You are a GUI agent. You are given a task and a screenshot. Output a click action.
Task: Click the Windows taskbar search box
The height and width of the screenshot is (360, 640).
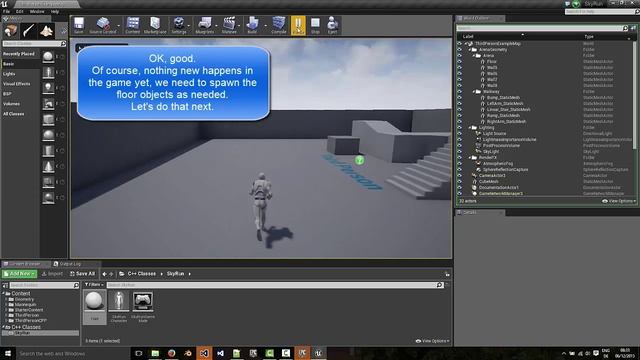pos(73,353)
